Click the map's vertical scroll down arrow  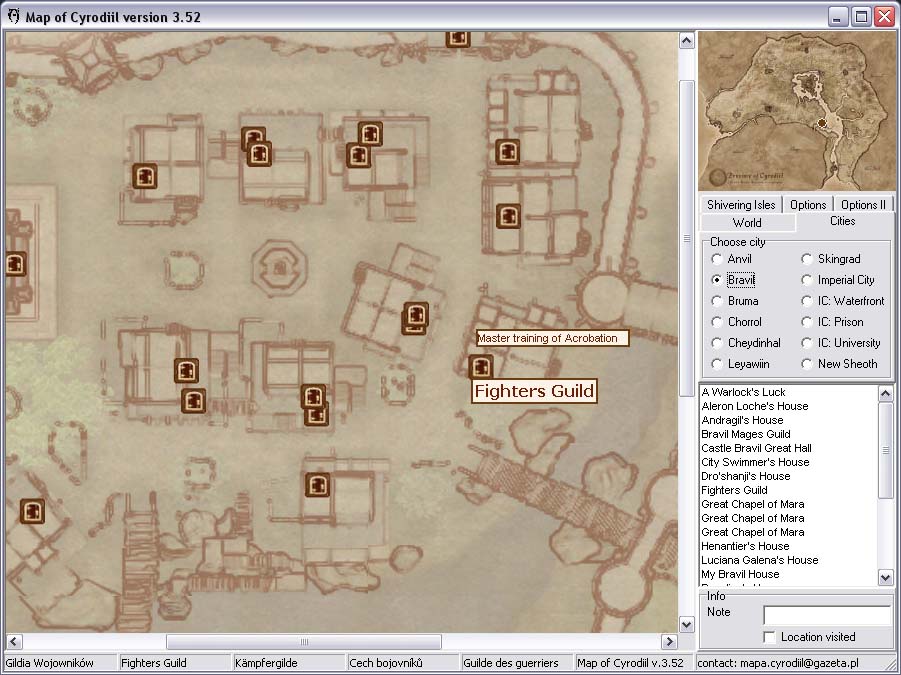(x=687, y=624)
